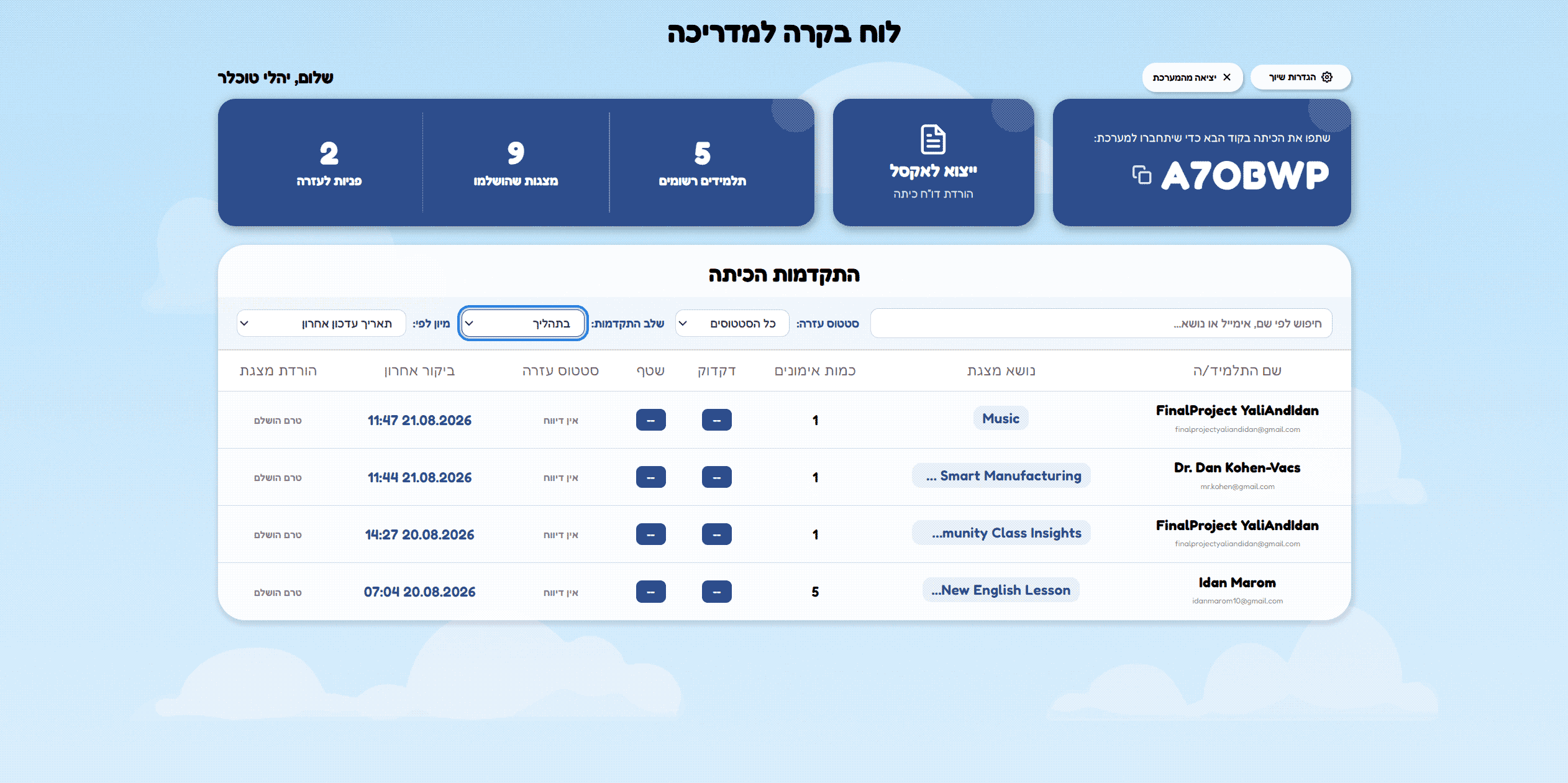Open the מיון לפי dropdown showing תאריך עדכון אחרון
Screen dimensions: 1568x783
pyautogui.click(x=321, y=323)
